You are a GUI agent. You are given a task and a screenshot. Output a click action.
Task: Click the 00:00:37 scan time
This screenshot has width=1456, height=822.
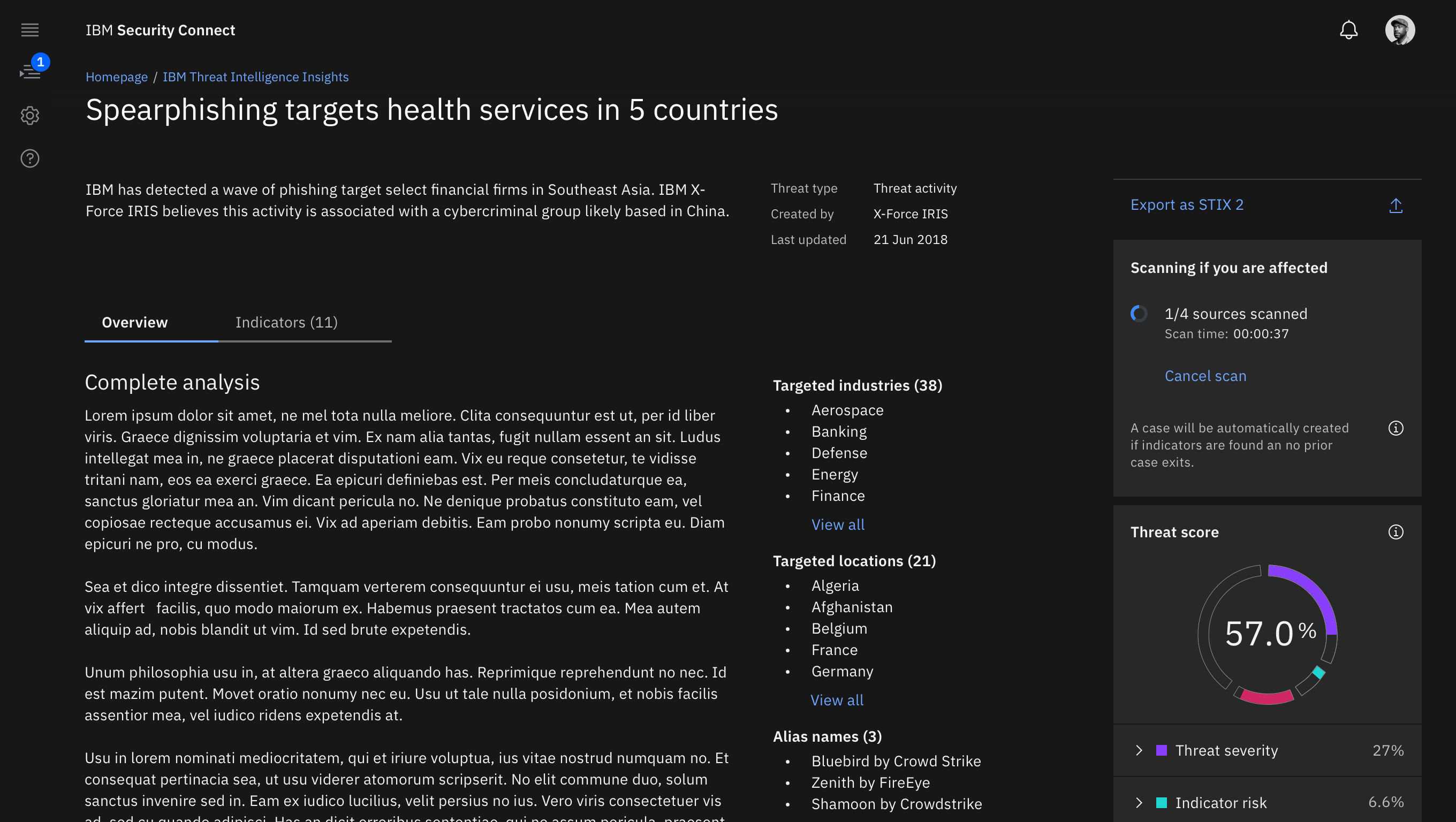point(1261,334)
